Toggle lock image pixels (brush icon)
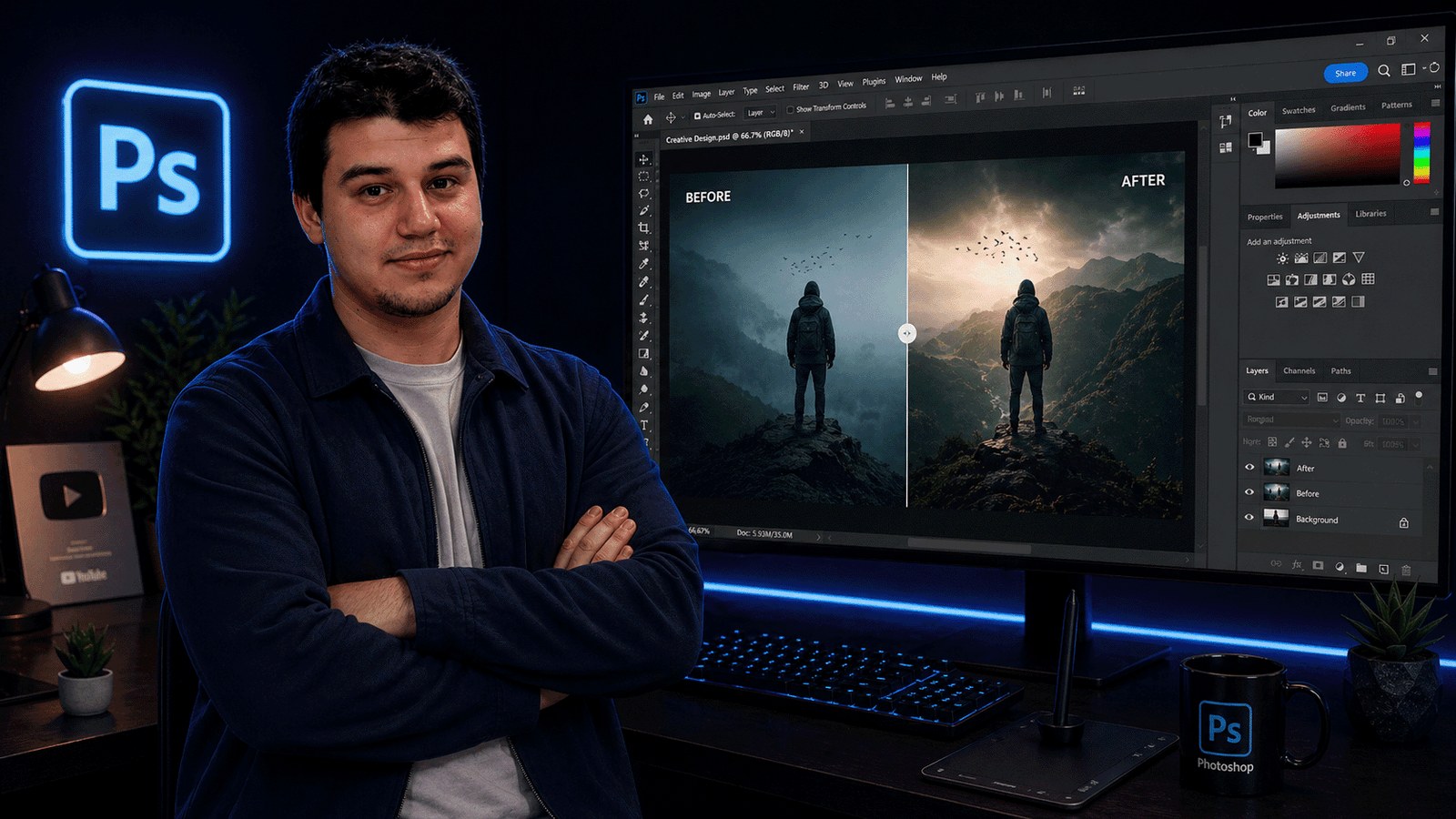Screen dimensions: 1456x819 (1289, 442)
